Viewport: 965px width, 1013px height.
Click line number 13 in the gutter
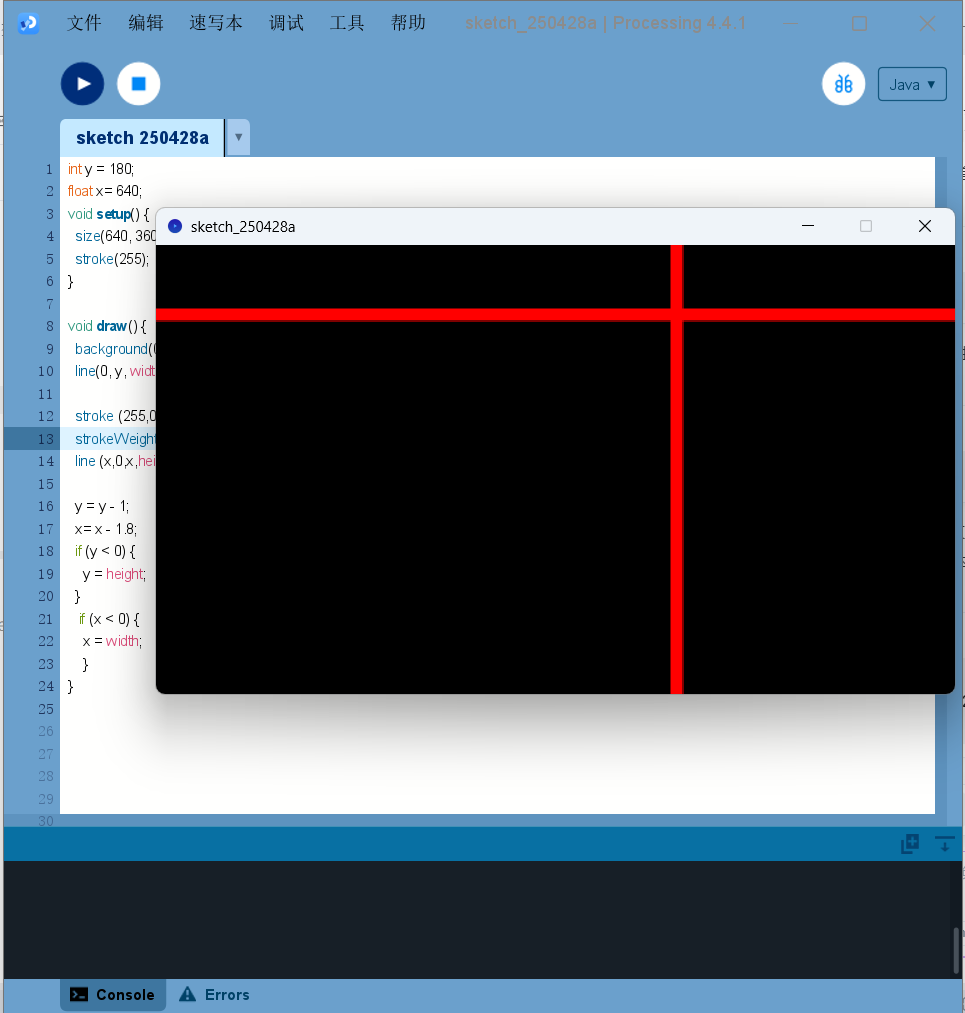pyautogui.click(x=45, y=439)
